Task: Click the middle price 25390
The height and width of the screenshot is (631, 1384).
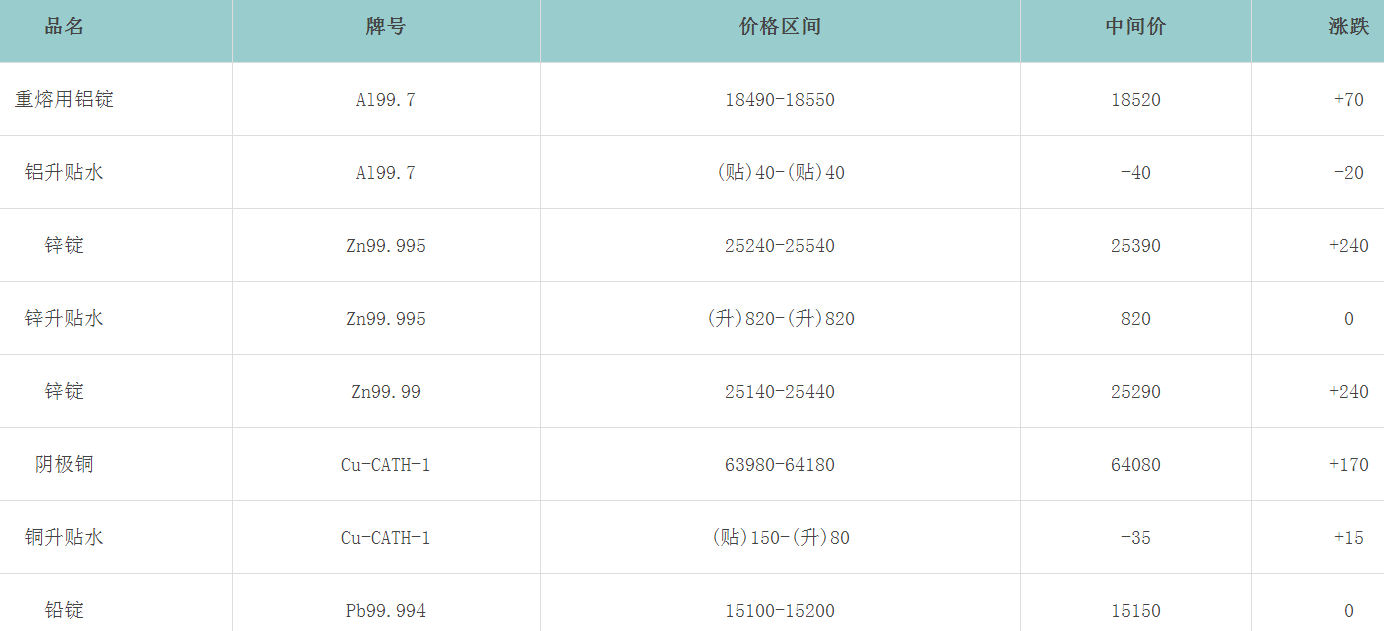Action: (x=1136, y=246)
